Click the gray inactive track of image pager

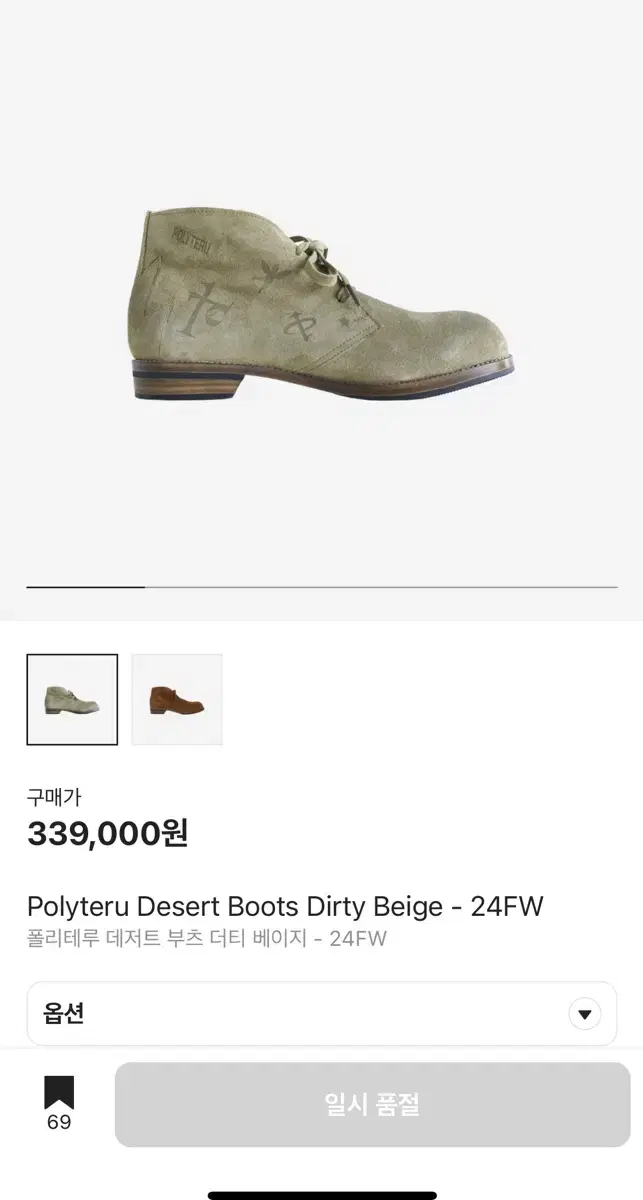381,587
